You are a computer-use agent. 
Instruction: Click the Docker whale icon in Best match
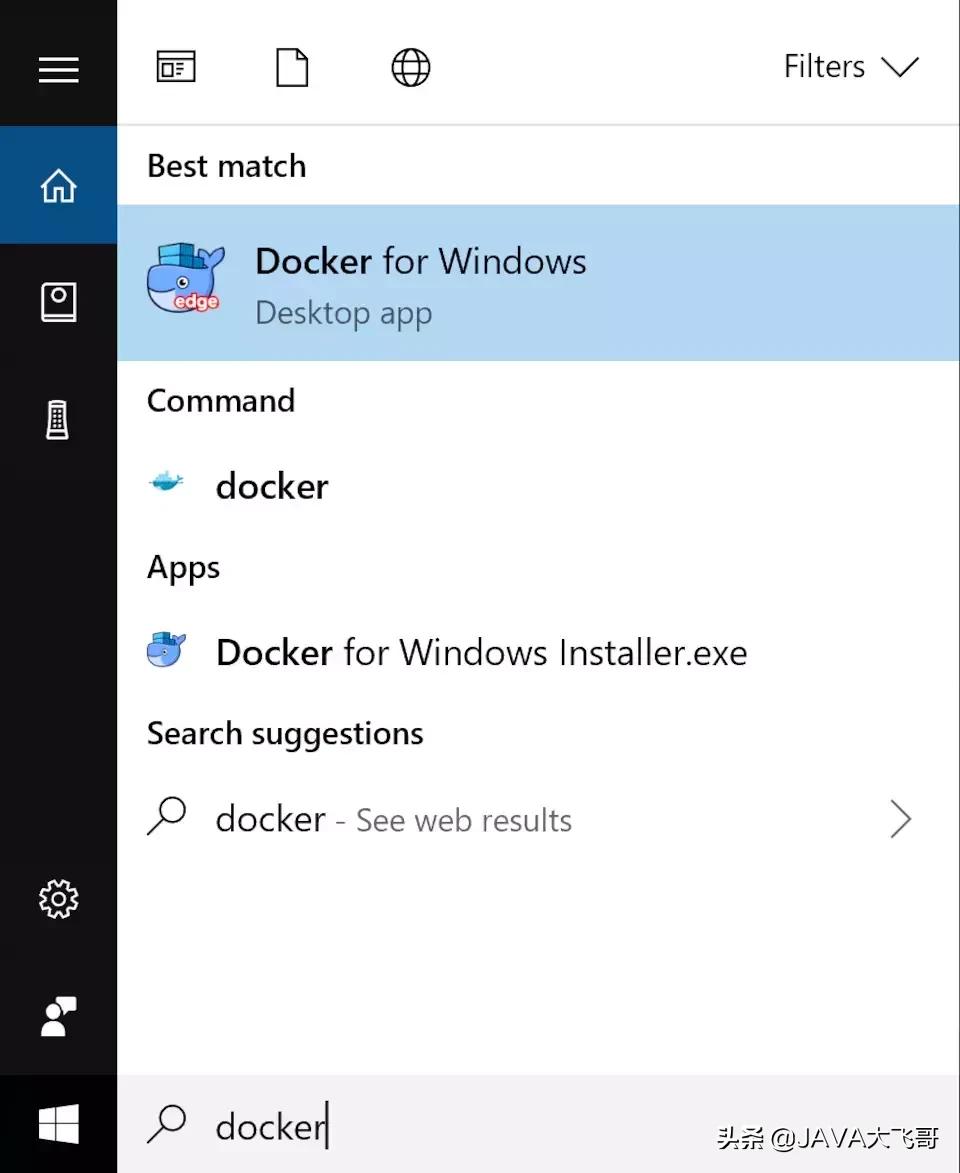tap(185, 278)
